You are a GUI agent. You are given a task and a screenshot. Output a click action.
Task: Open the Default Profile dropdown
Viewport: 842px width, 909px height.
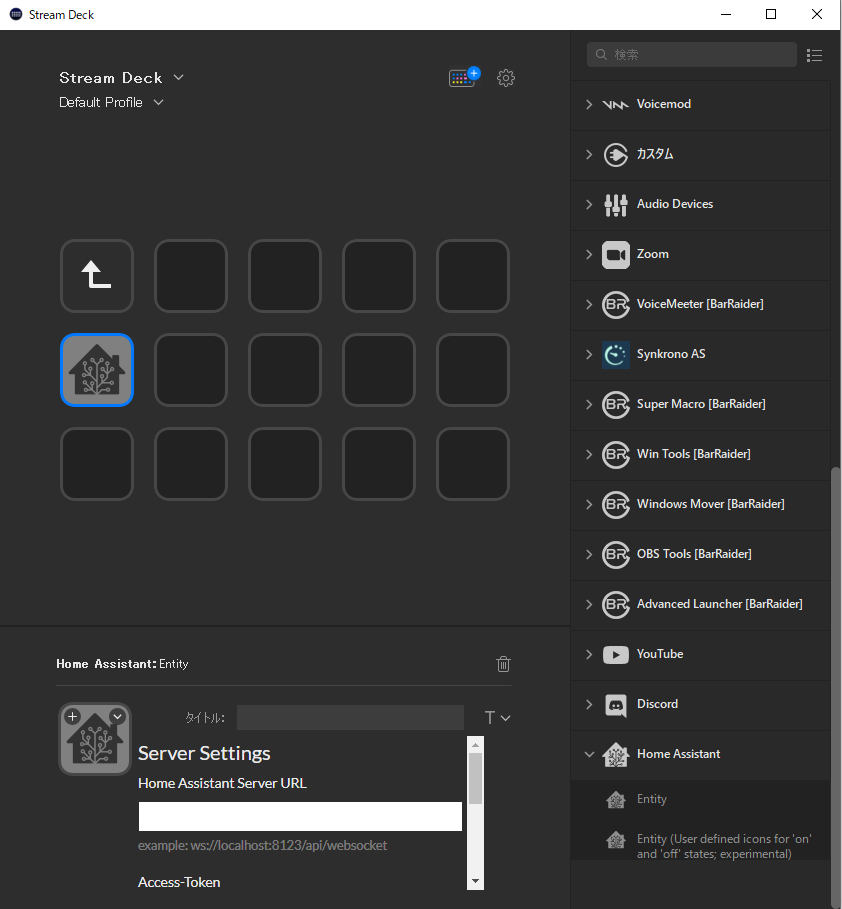[158, 103]
